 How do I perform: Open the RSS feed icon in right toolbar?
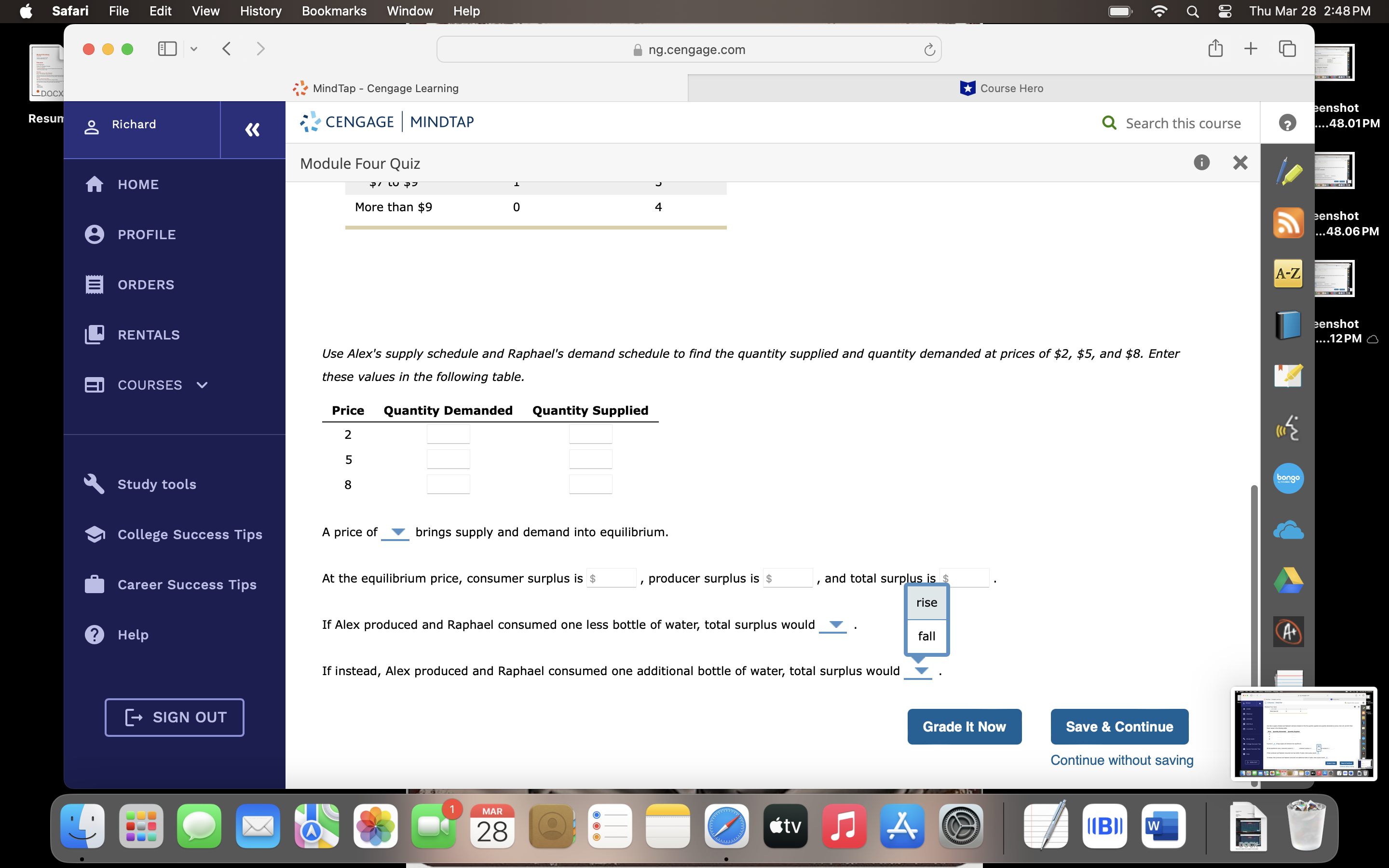click(1288, 223)
